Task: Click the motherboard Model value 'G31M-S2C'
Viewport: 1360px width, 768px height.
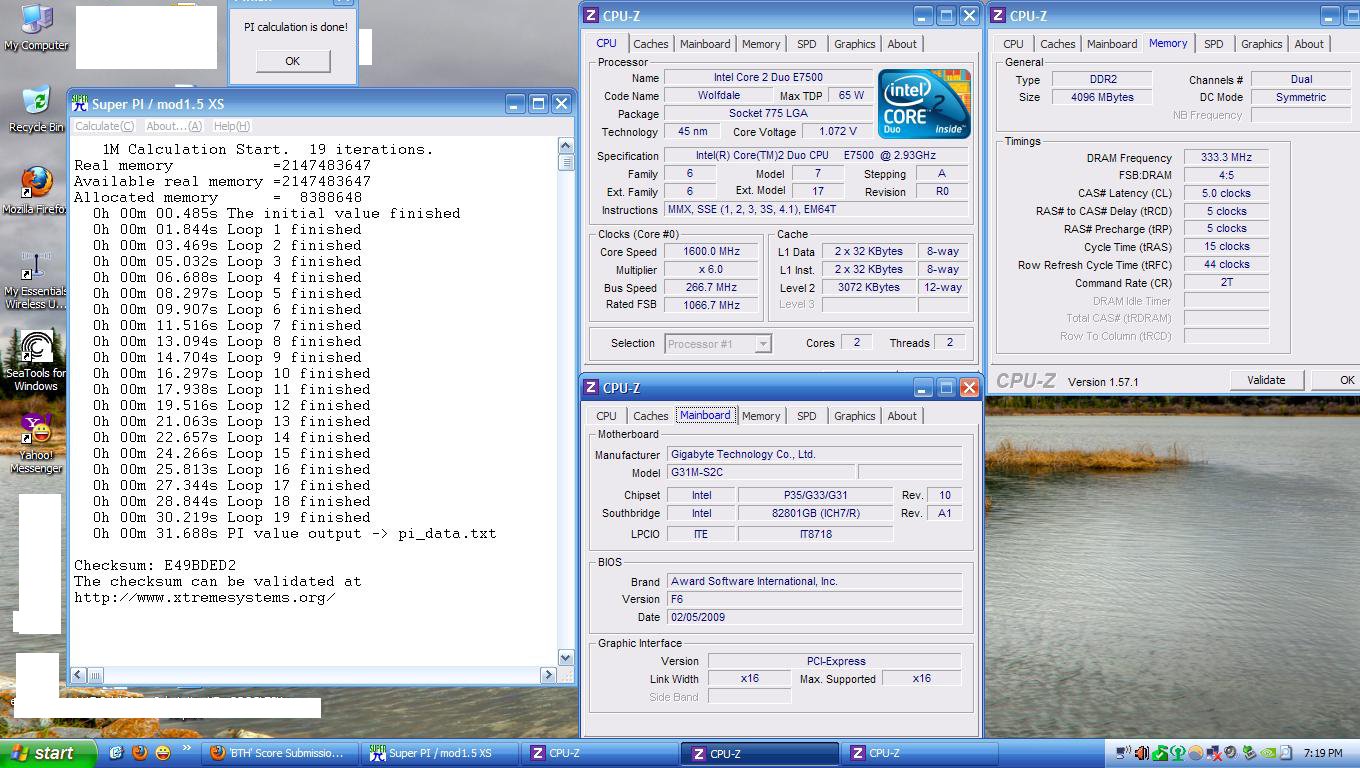Action: click(x=760, y=472)
